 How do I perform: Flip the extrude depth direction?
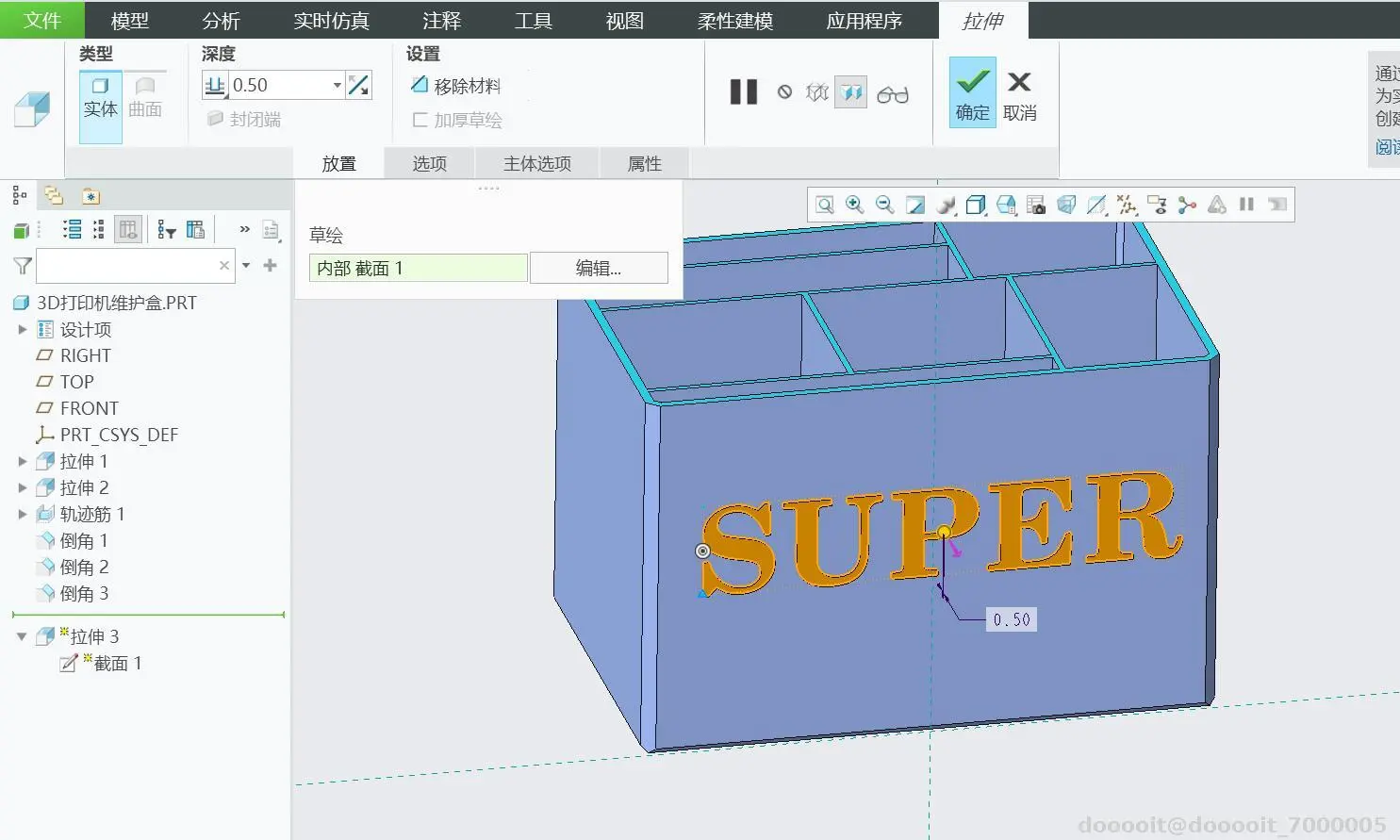[358, 86]
